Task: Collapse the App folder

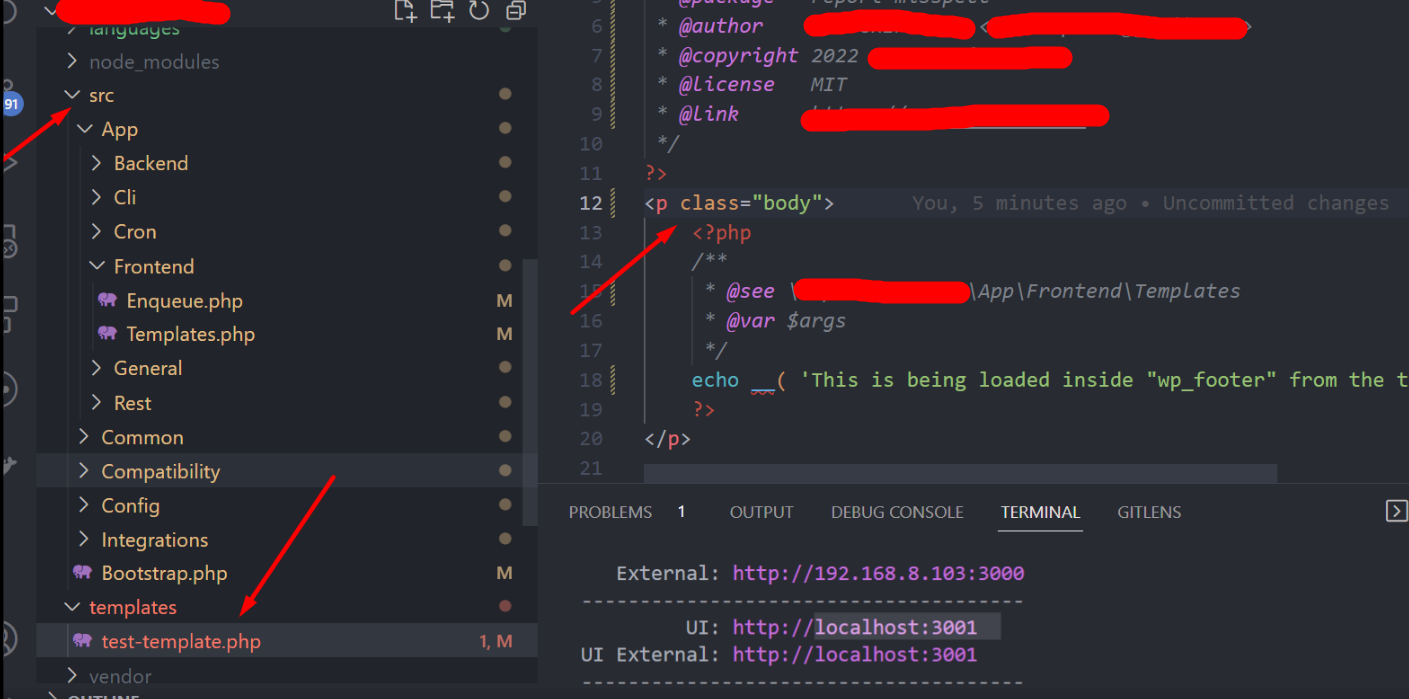Action: [x=84, y=129]
